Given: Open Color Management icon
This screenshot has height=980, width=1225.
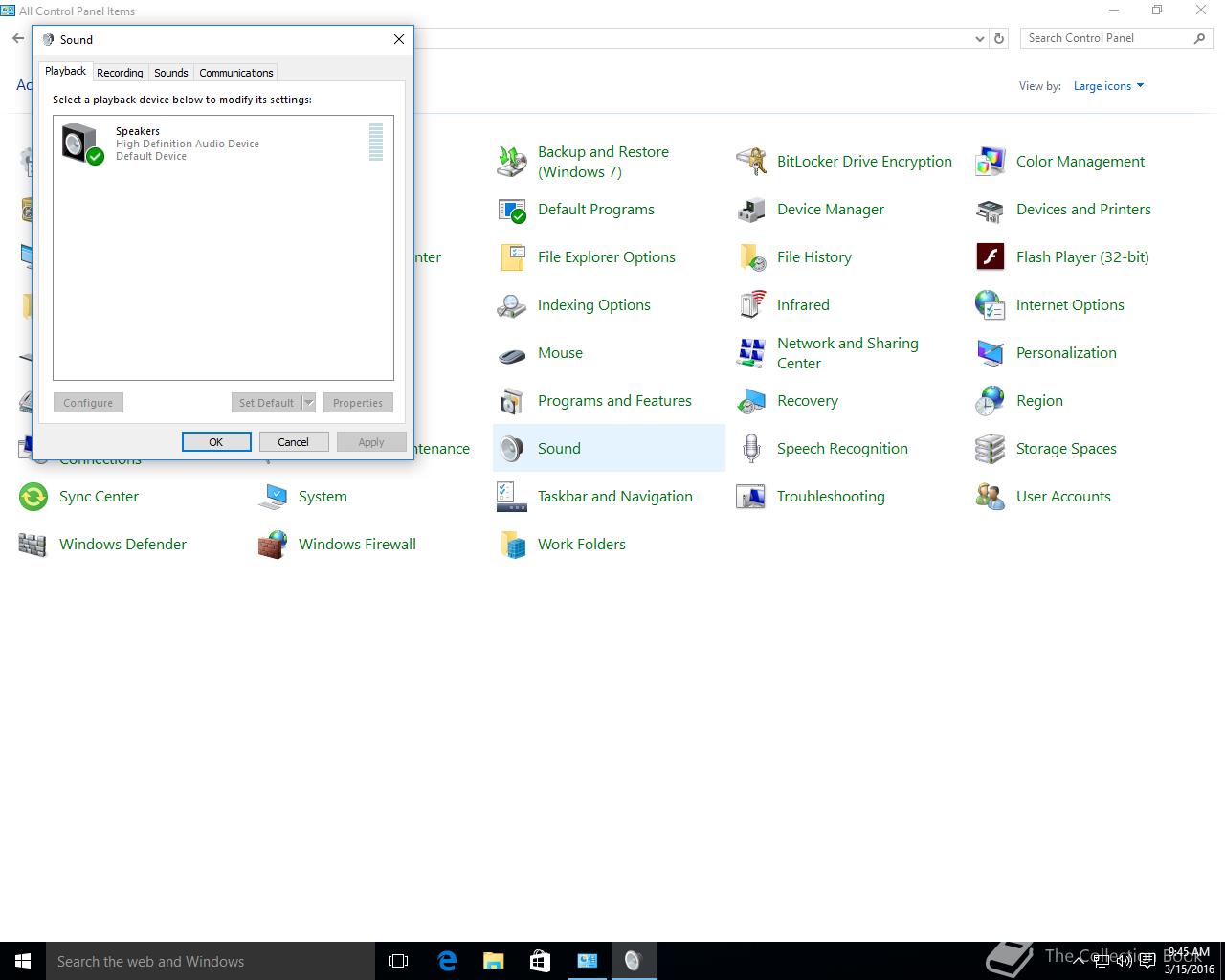Looking at the screenshot, I should [x=991, y=162].
